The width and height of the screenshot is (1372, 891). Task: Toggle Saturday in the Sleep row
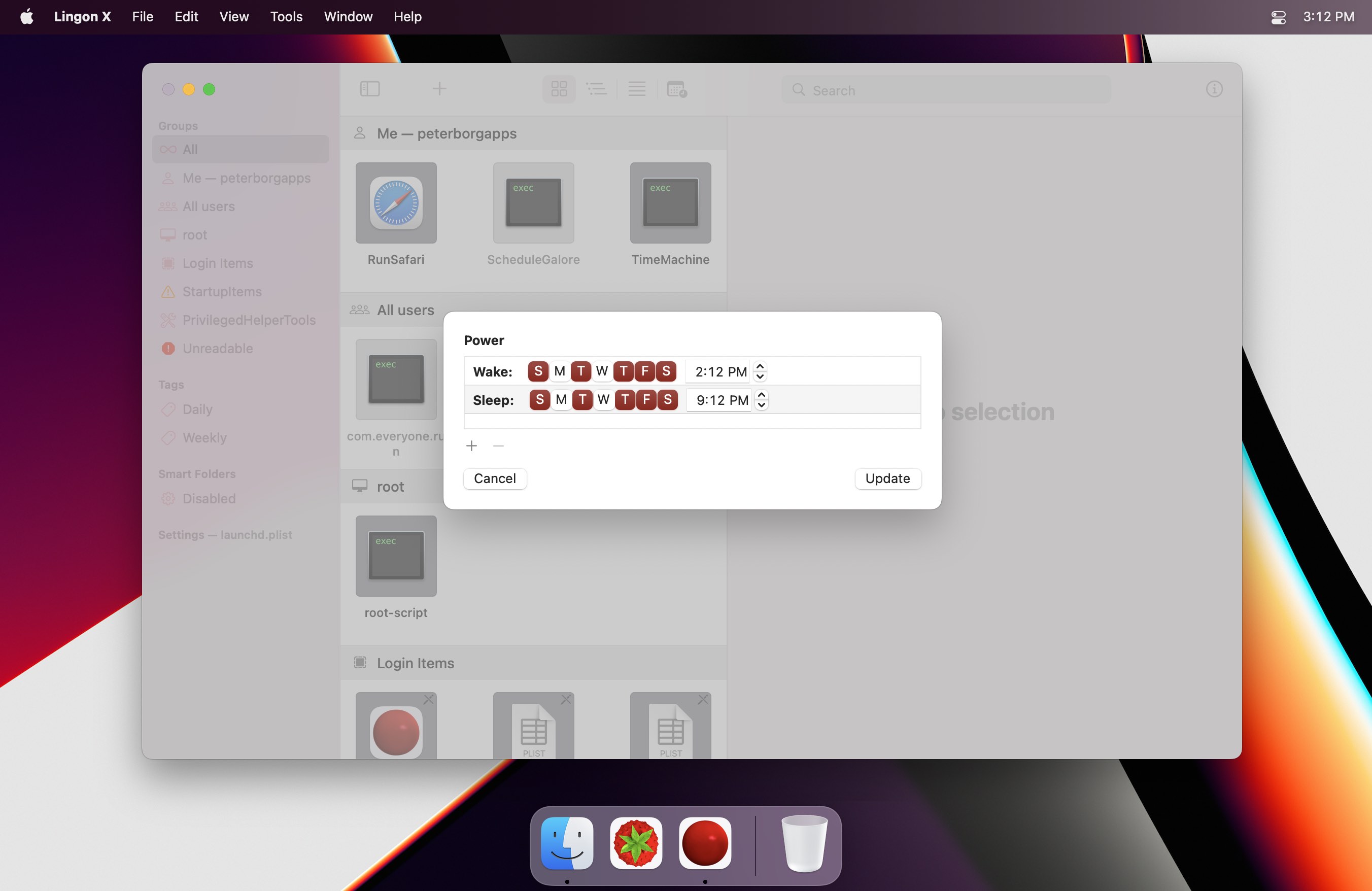pyautogui.click(x=668, y=399)
